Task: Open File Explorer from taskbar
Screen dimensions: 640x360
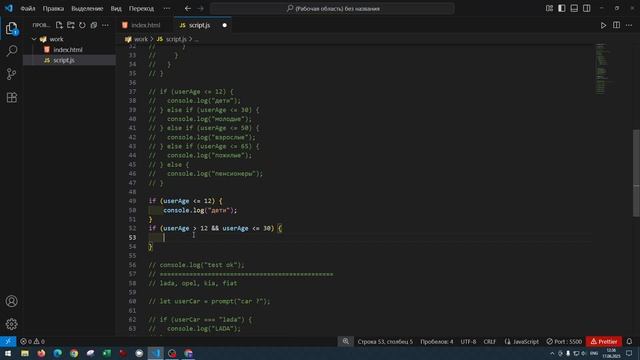Action: [24, 353]
